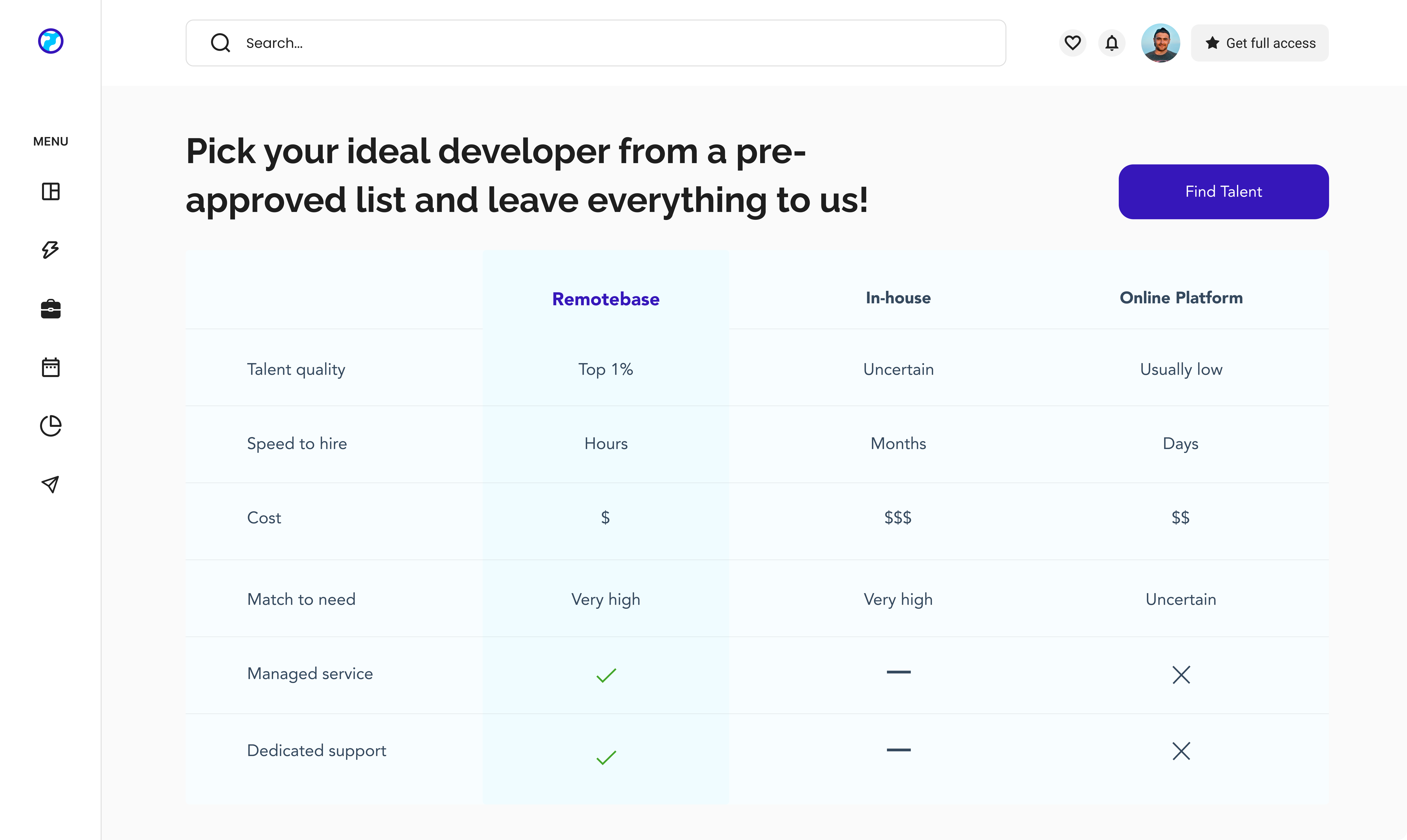This screenshot has height=840, width=1407.
Task: Click the Remotebase logo in the sidebar
Action: coord(50,41)
